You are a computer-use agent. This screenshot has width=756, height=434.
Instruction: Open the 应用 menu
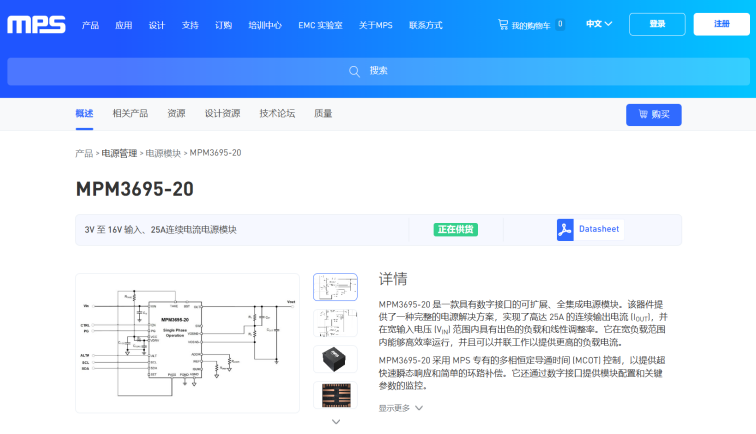pos(123,25)
